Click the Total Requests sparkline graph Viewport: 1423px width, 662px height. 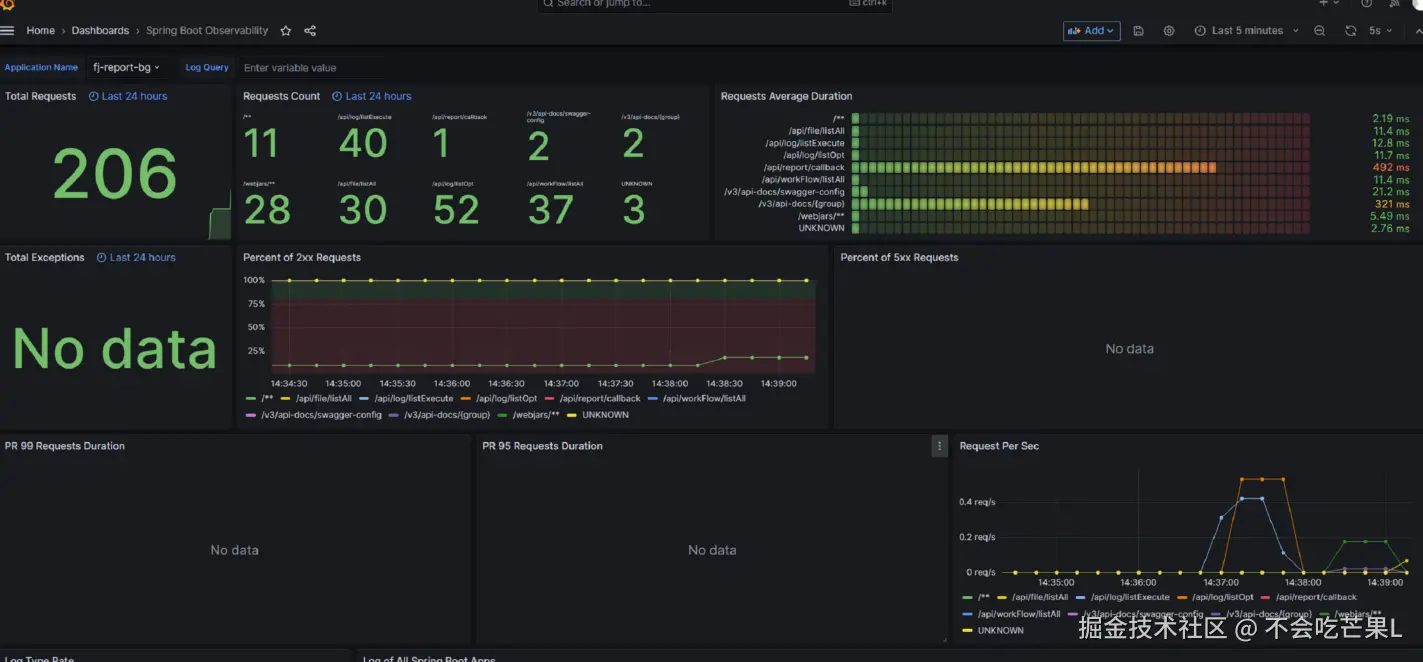coord(219,215)
